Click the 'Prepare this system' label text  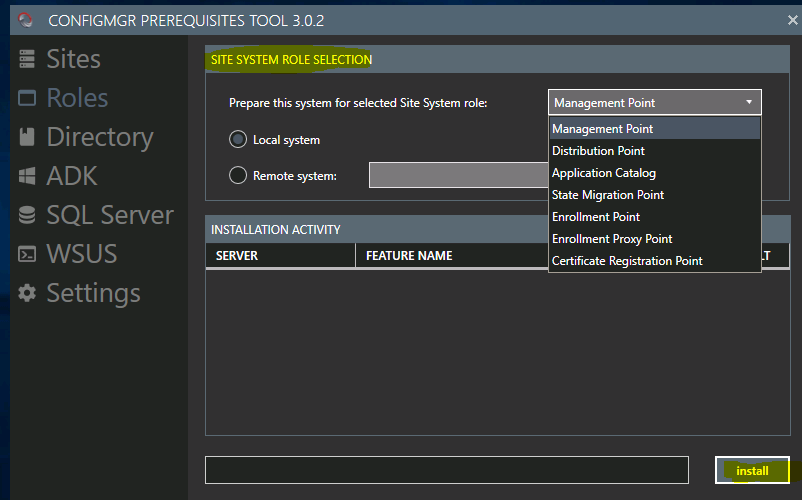358,103
